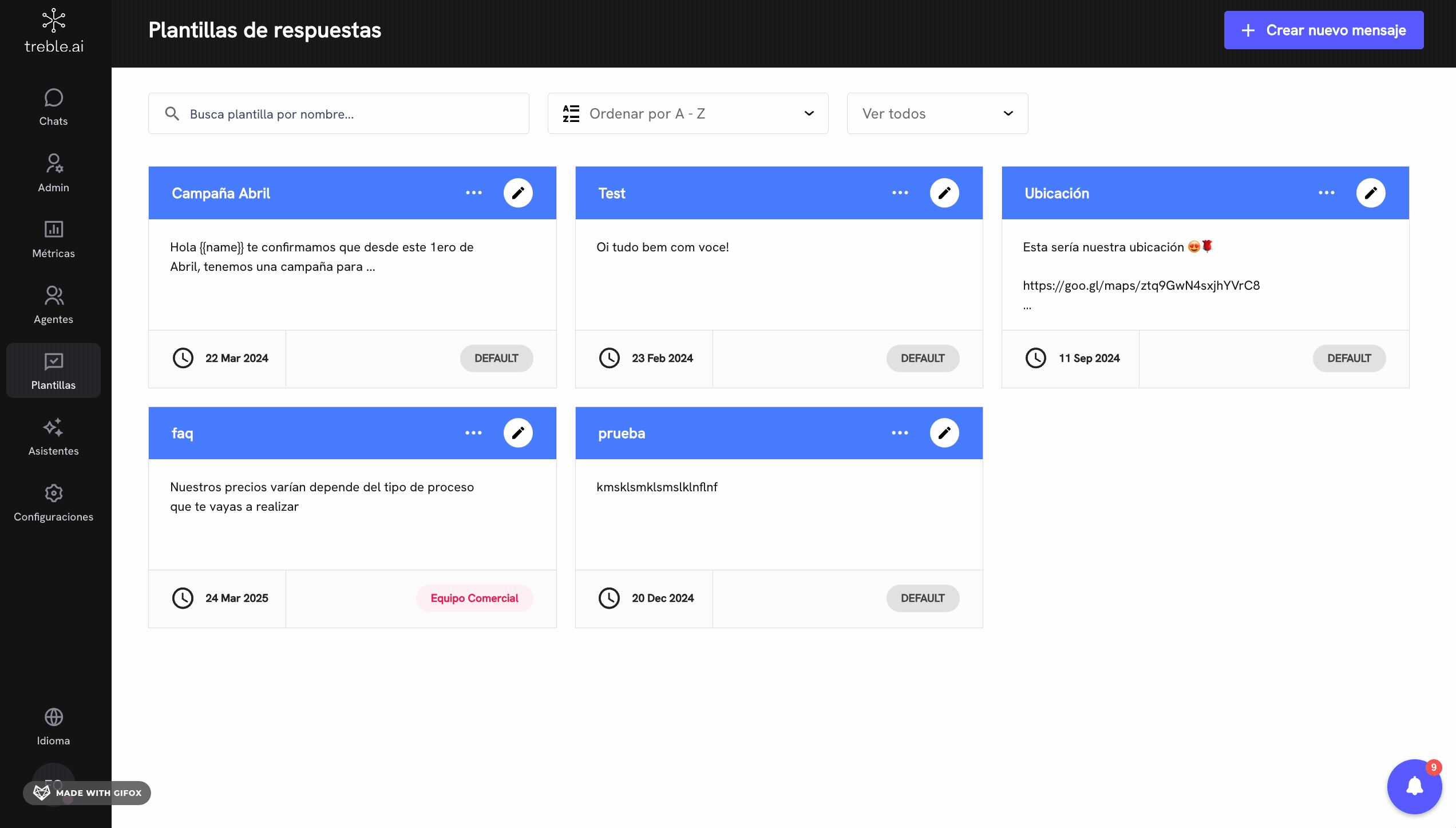The image size is (1456, 828).
Task: Edit the Ubicación template with pencil icon
Action: (x=1371, y=193)
